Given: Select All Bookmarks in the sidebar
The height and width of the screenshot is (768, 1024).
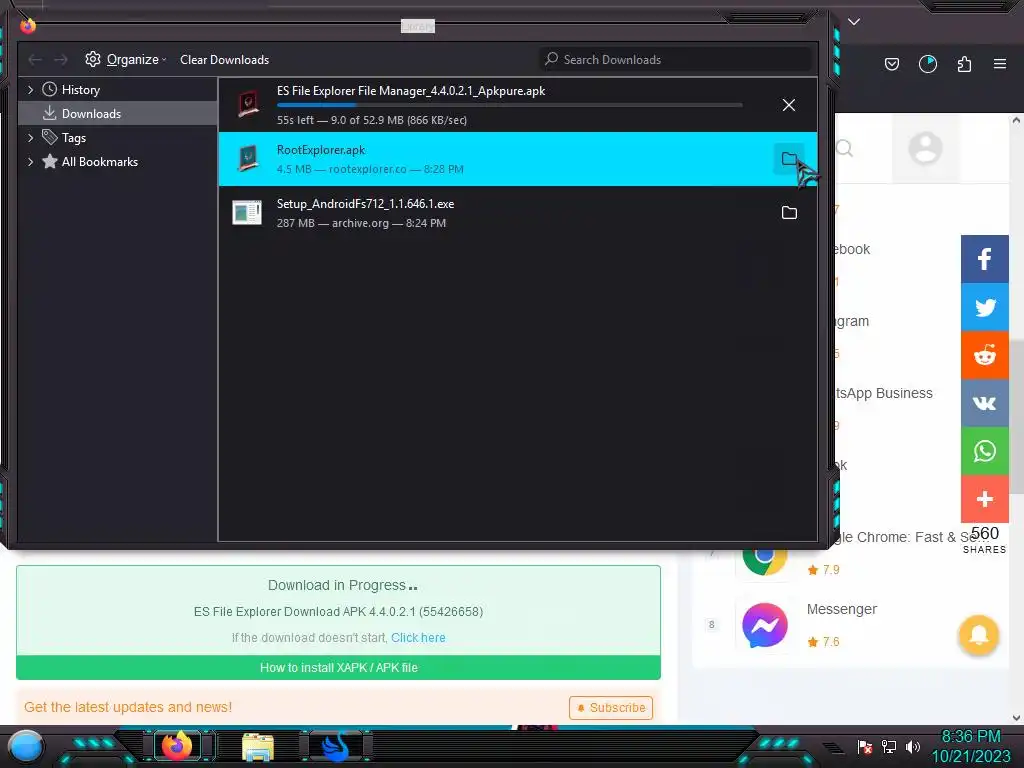Looking at the screenshot, I should coord(100,162).
